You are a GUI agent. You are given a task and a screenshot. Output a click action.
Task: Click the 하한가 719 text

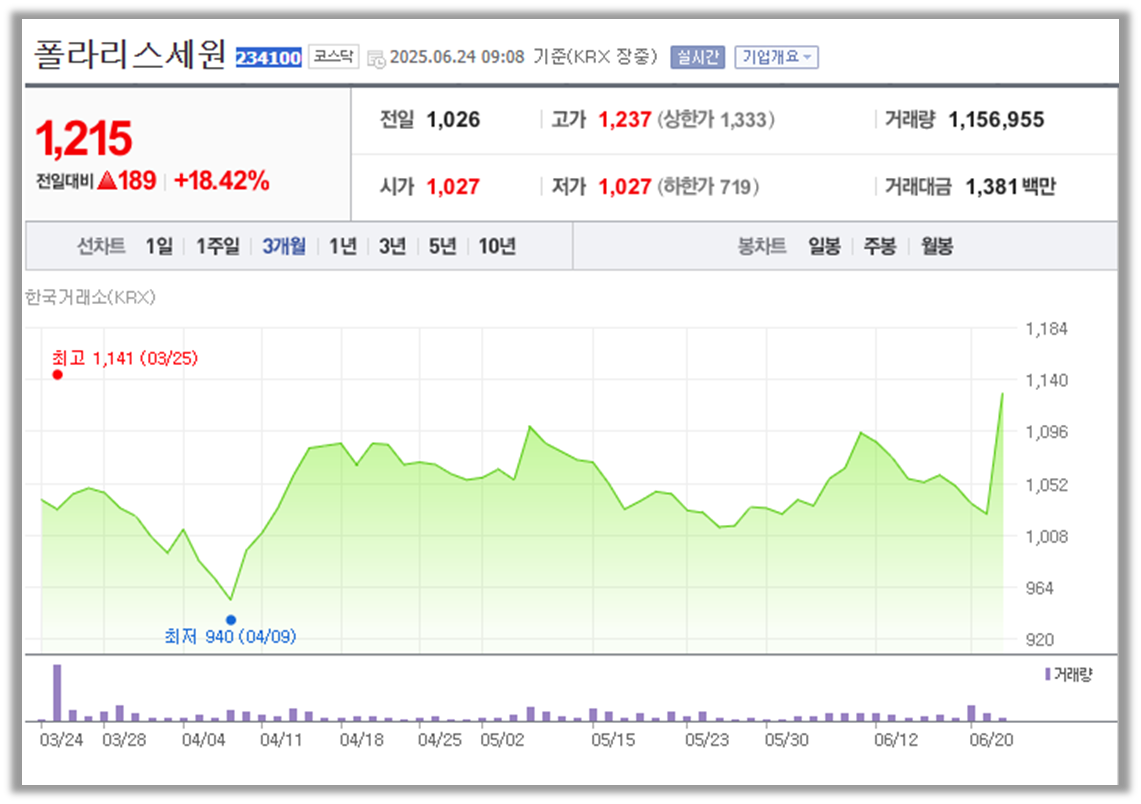point(708,187)
